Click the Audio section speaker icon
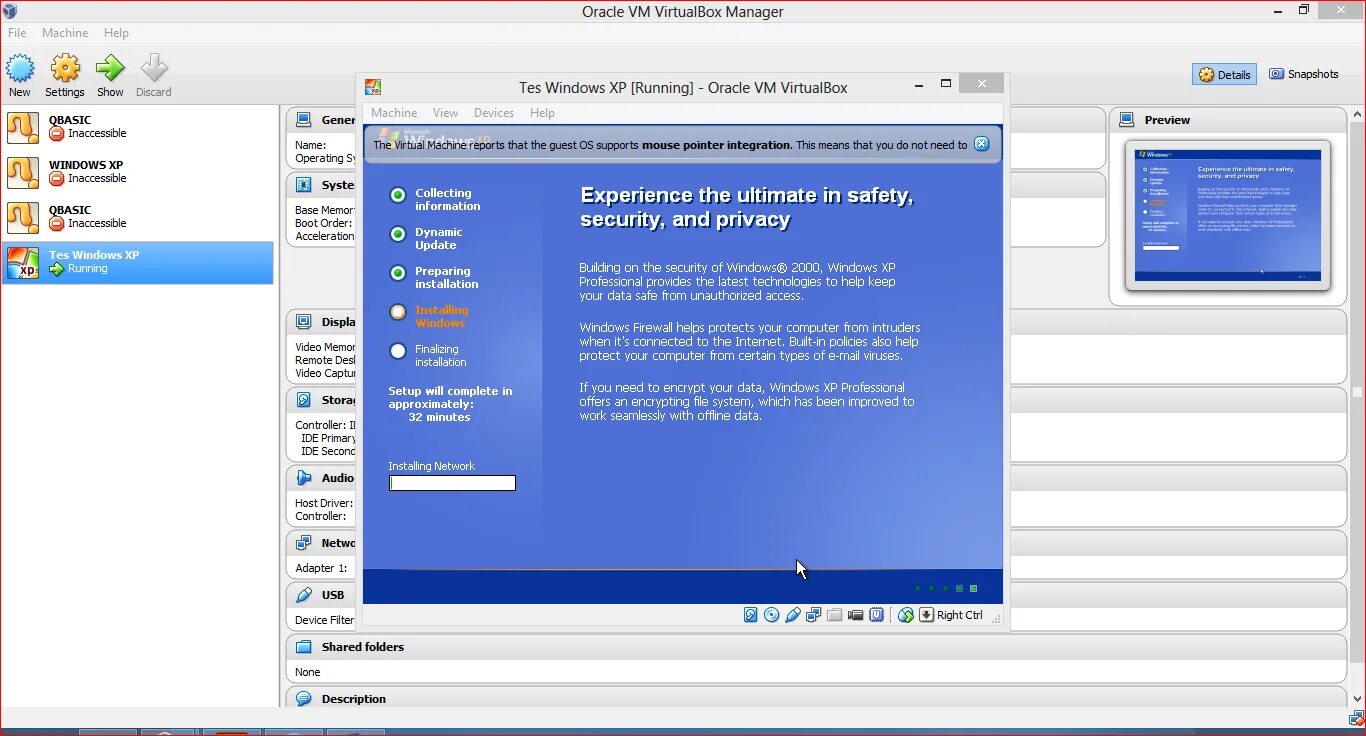The image size is (1366, 736). (x=303, y=478)
